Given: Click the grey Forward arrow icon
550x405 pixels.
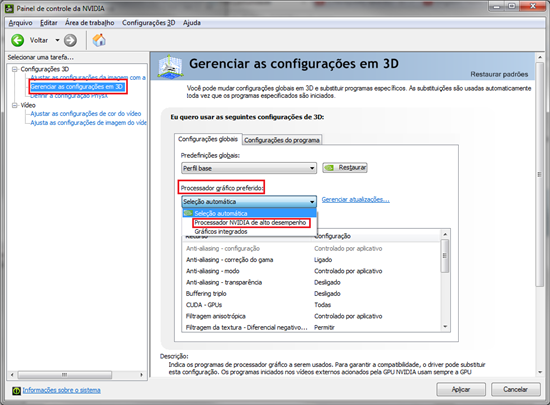Looking at the screenshot, I should tap(70, 40).
